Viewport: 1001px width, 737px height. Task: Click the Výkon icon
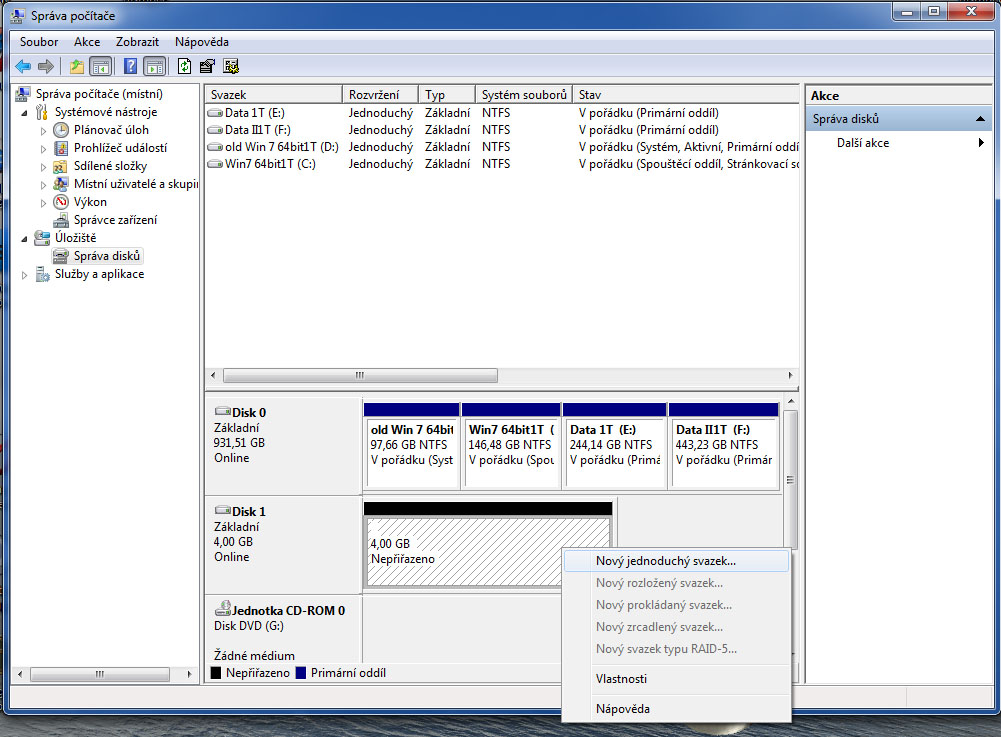click(x=61, y=202)
